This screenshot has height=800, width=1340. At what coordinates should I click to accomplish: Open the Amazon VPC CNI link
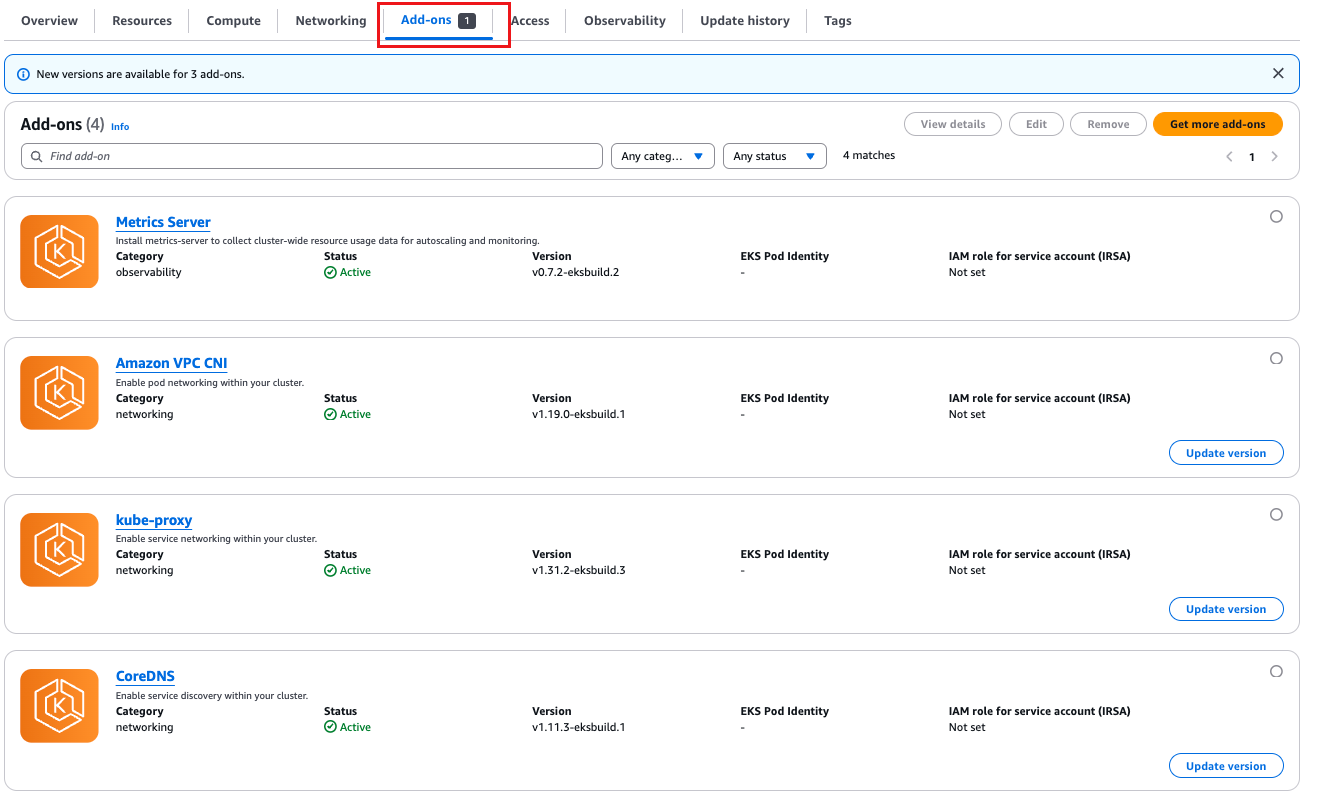(172, 363)
